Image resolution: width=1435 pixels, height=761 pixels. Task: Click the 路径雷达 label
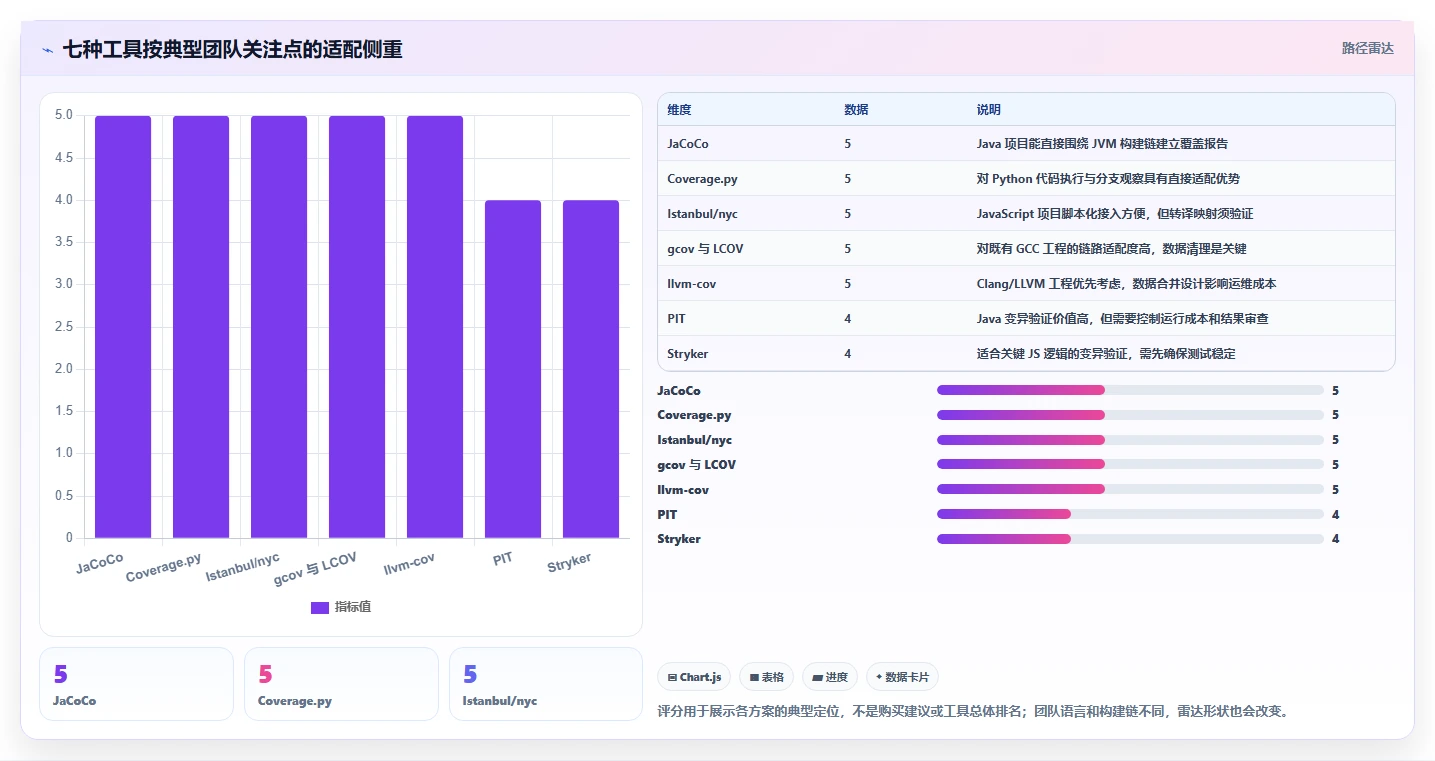coord(1367,48)
